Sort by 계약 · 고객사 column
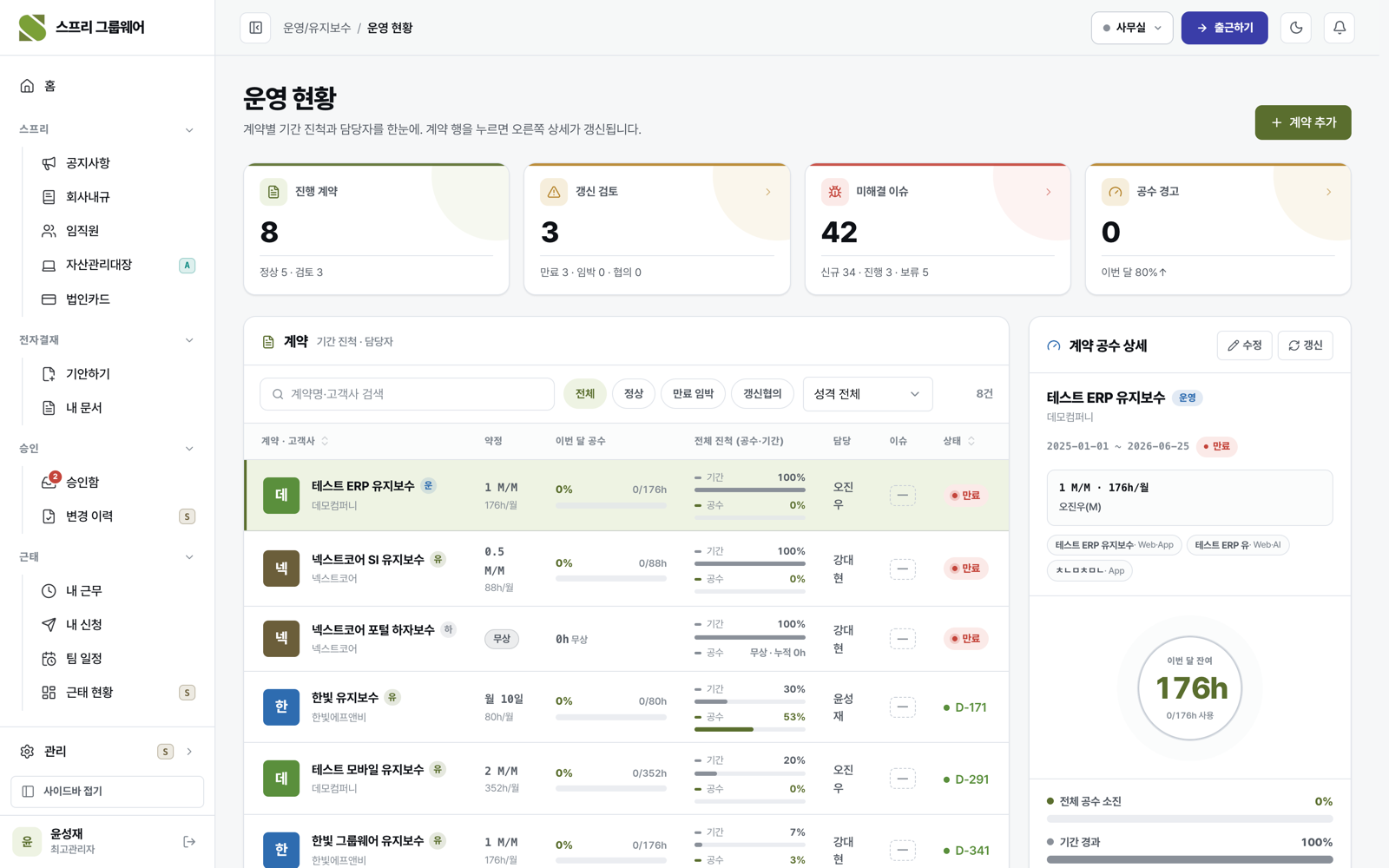Screen dimensions: 1389x868 pyautogui.click(x=295, y=442)
